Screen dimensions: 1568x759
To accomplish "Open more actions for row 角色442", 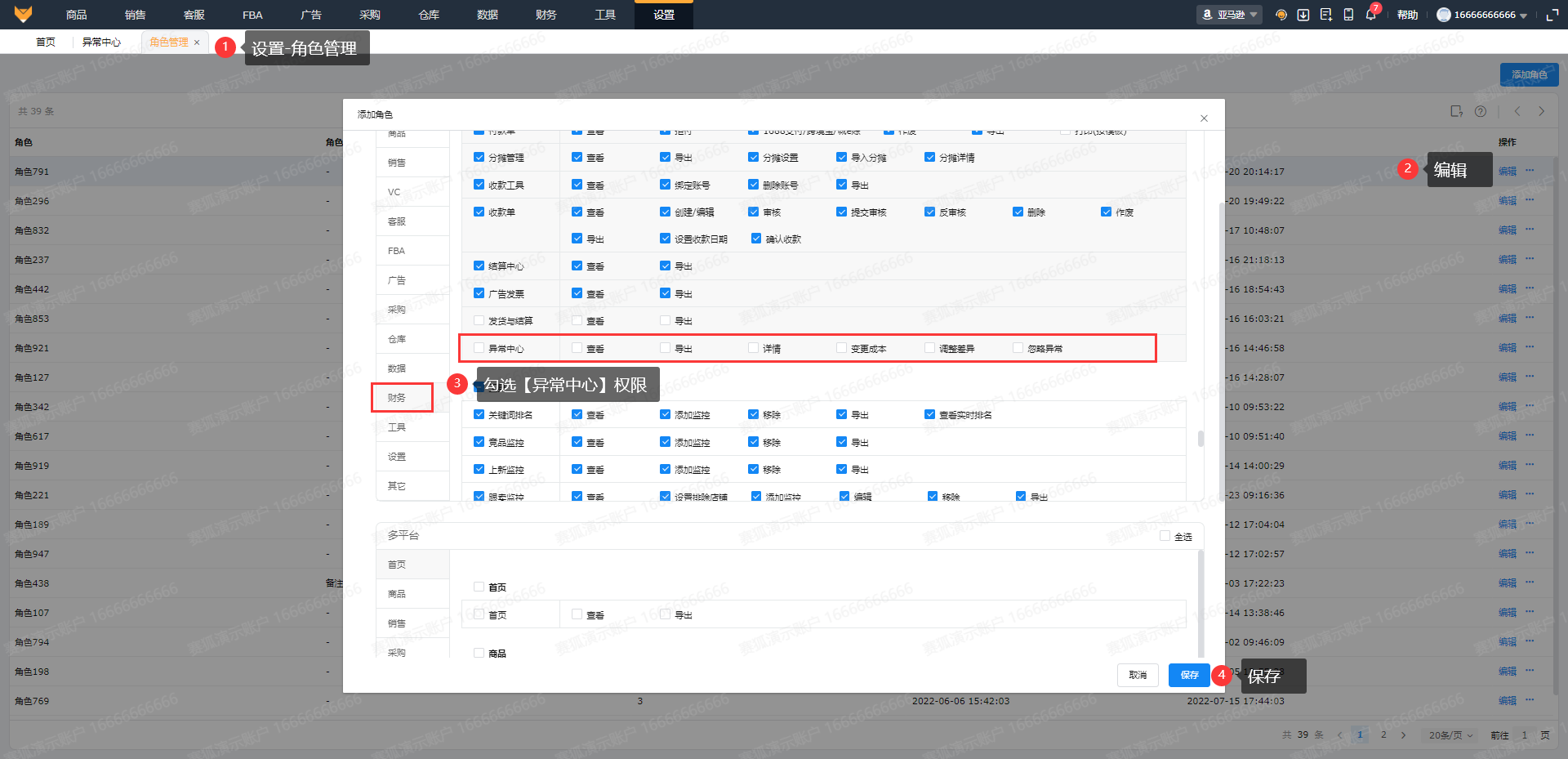I will point(1530,288).
